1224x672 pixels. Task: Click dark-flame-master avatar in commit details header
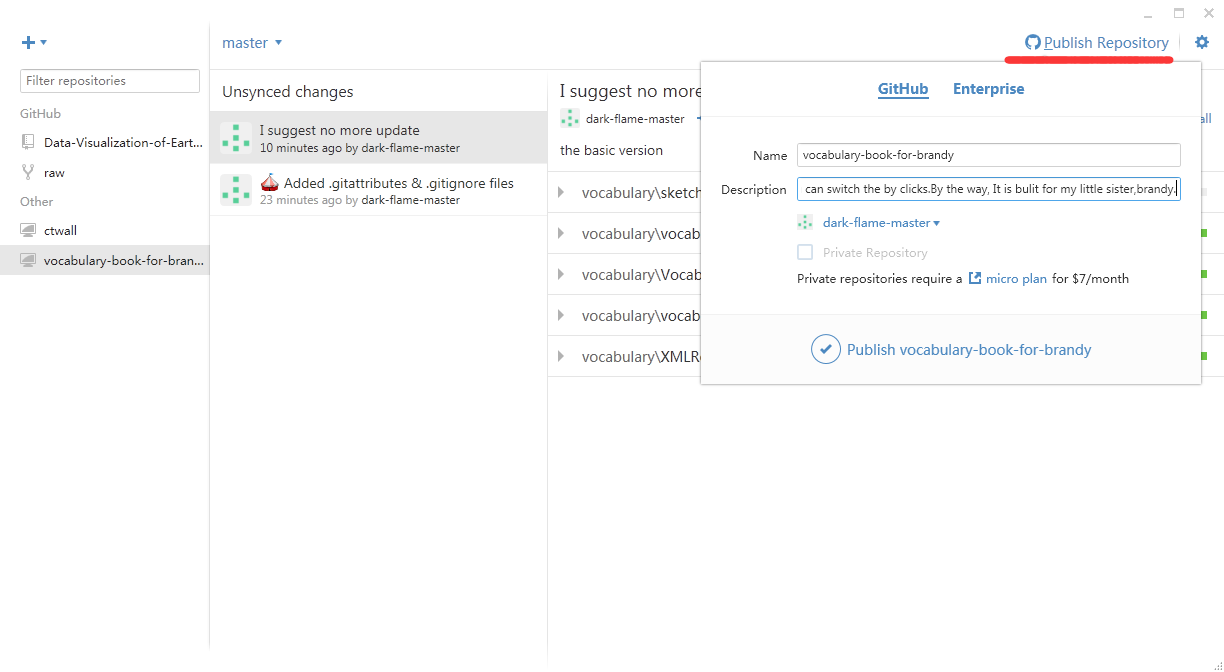[570, 119]
